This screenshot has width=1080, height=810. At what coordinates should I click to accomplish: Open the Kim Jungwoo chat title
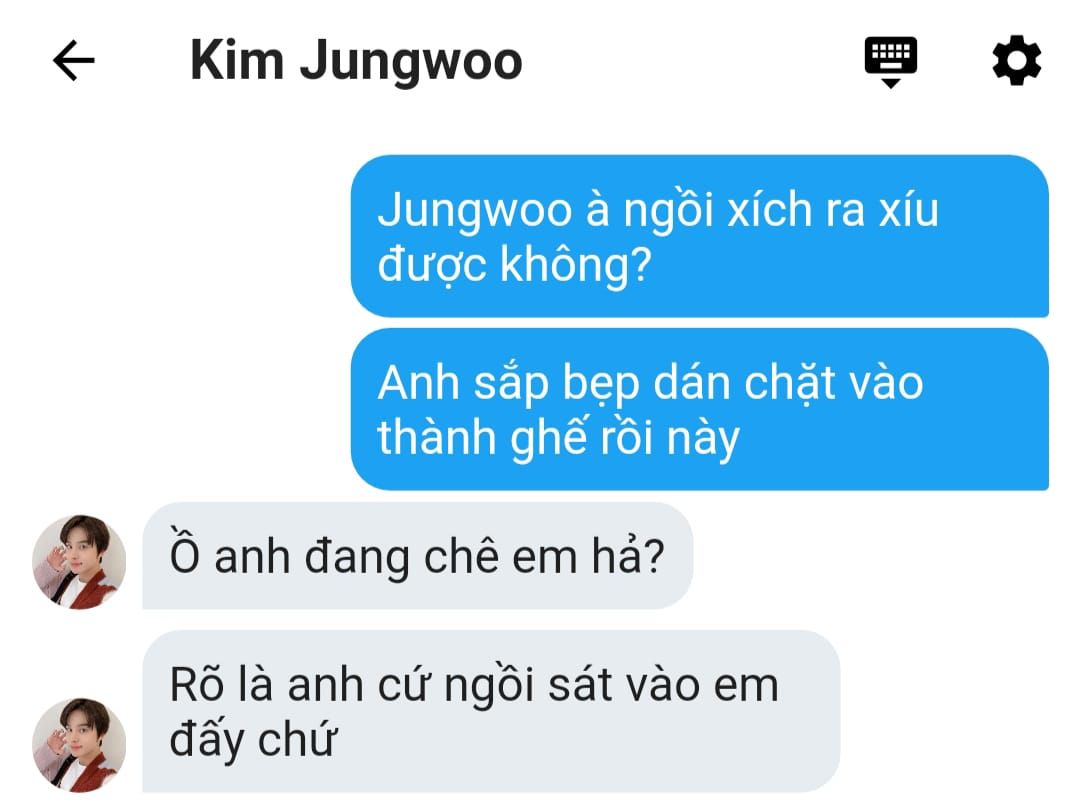(356, 62)
